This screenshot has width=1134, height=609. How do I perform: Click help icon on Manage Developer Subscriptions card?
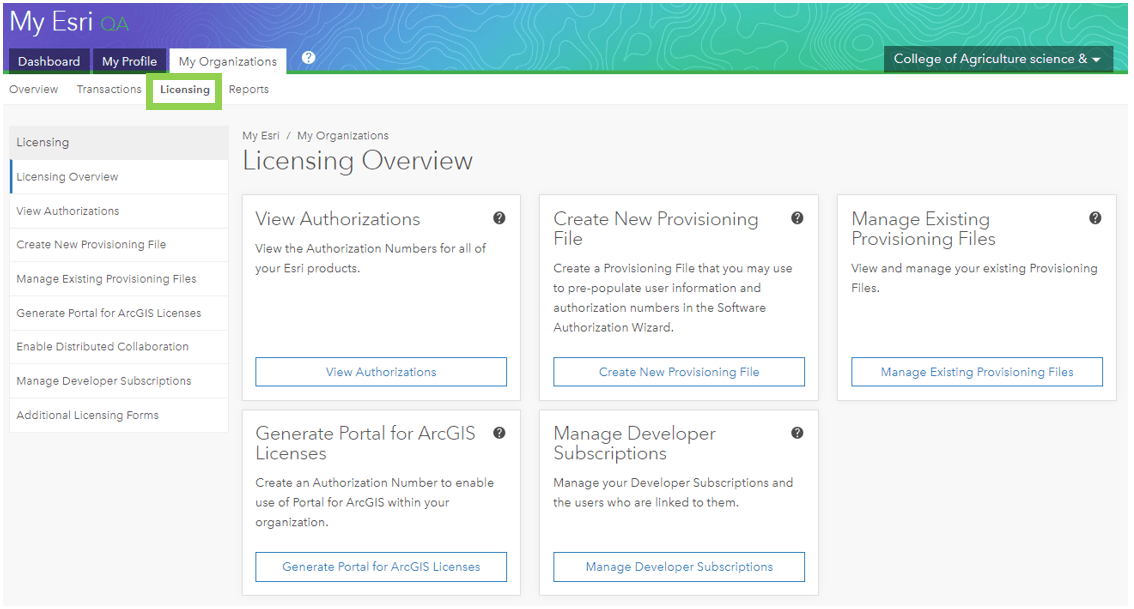[x=797, y=433]
